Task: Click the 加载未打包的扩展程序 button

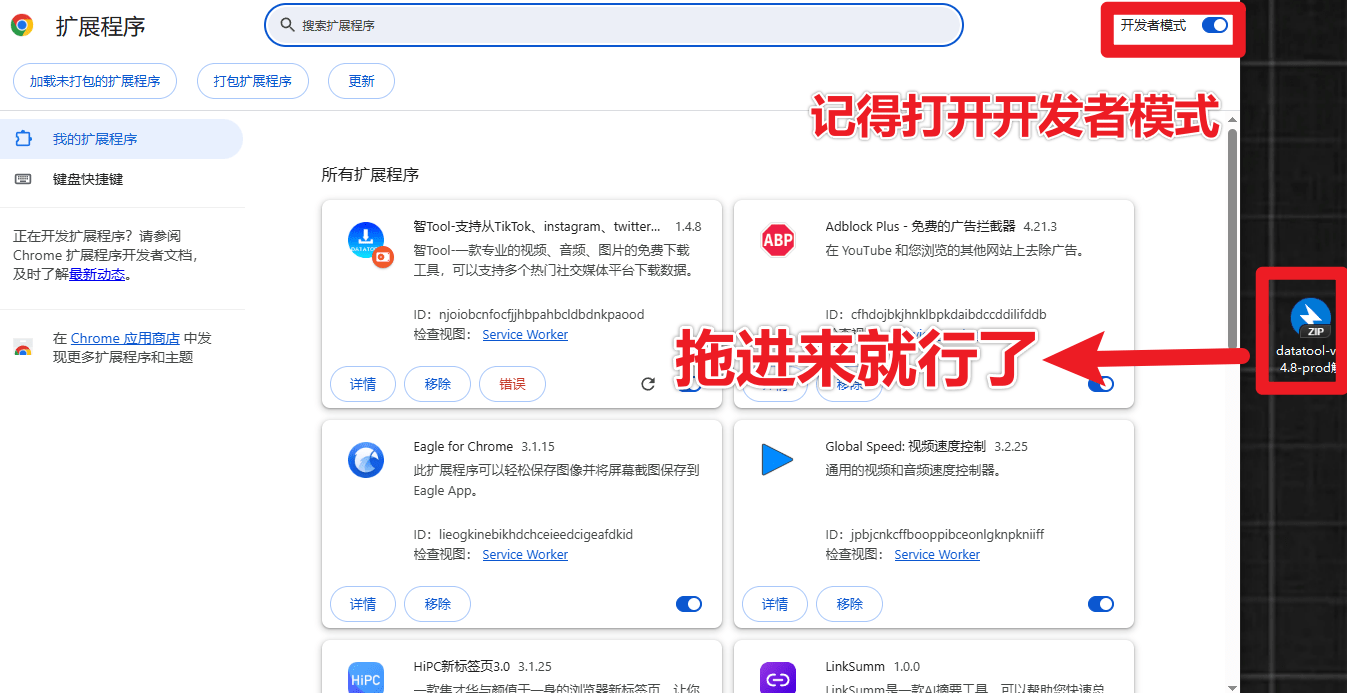Action: click(94, 81)
